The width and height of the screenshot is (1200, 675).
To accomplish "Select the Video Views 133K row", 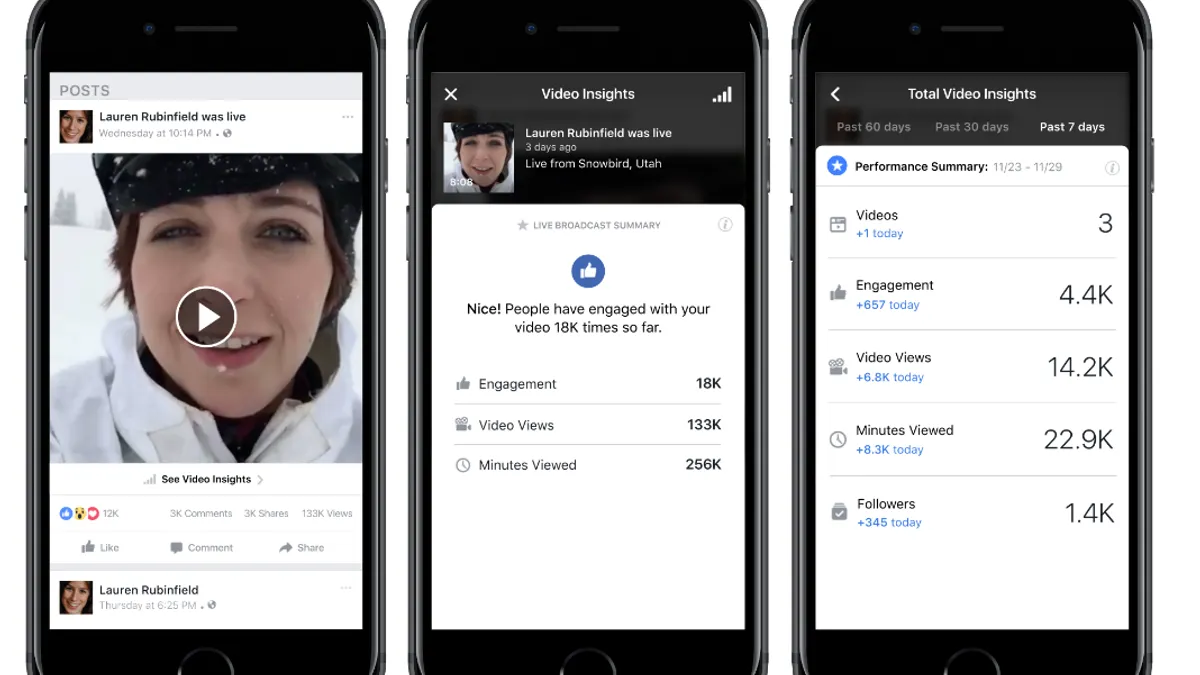I will click(588, 425).
